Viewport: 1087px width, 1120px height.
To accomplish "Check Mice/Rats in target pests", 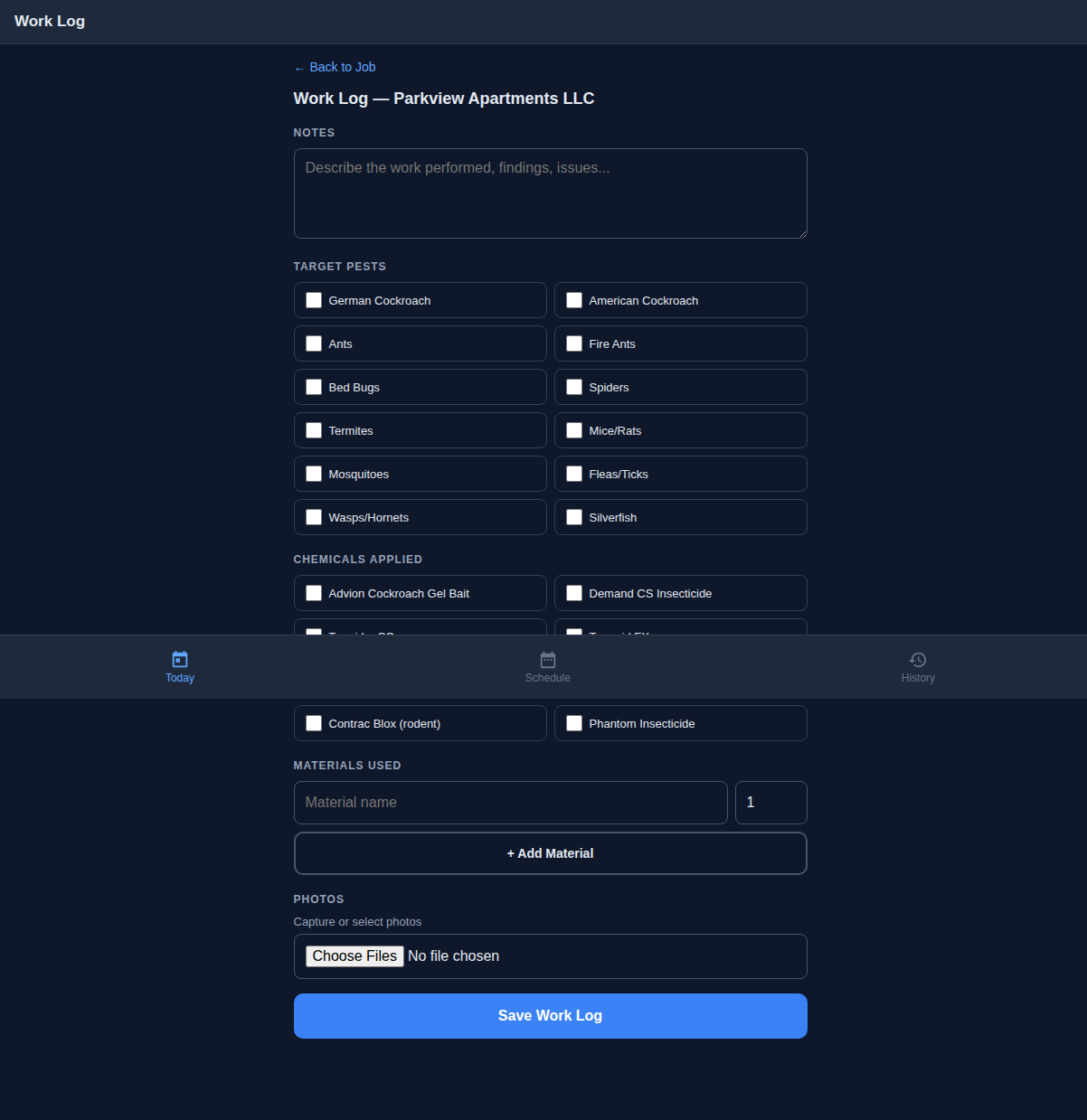I will coord(574,429).
